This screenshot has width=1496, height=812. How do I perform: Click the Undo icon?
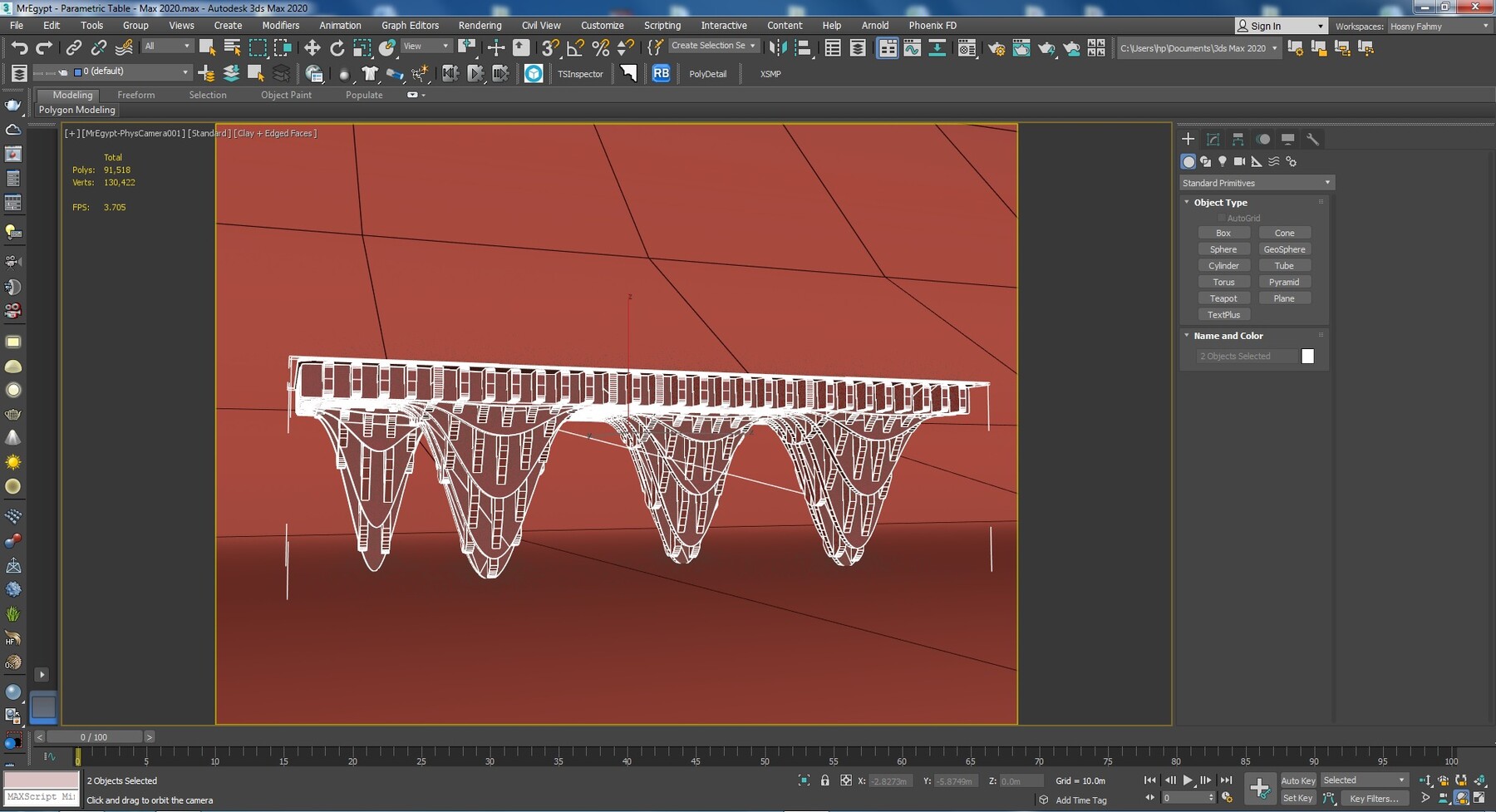click(x=21, y=47)
